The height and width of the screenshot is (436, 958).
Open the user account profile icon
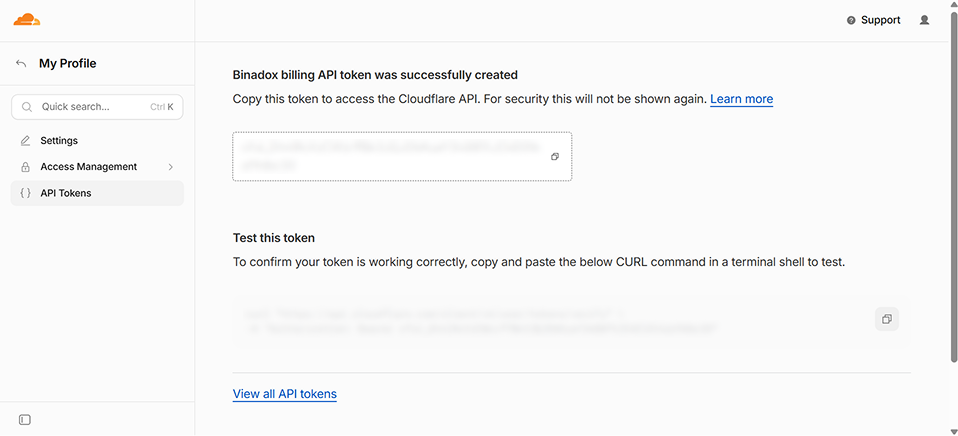click(x=924, y=20)
